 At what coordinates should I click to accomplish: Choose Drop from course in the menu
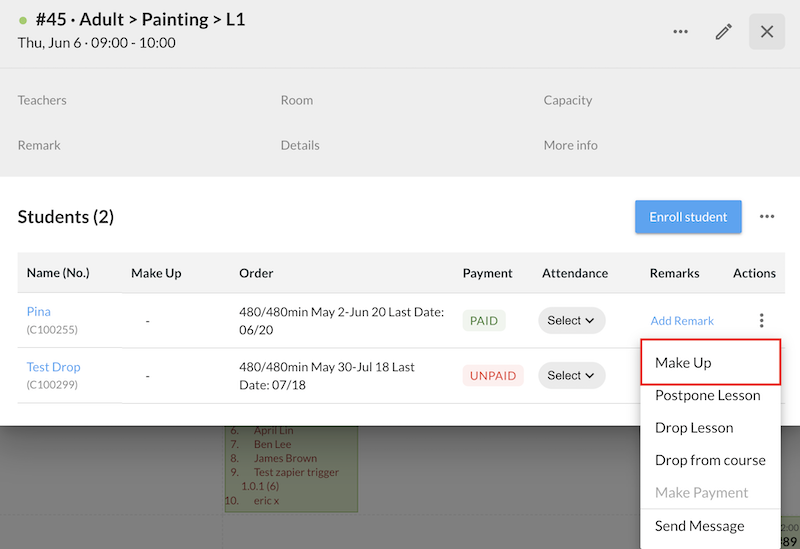pyautogui.click(x=710, y=461)
